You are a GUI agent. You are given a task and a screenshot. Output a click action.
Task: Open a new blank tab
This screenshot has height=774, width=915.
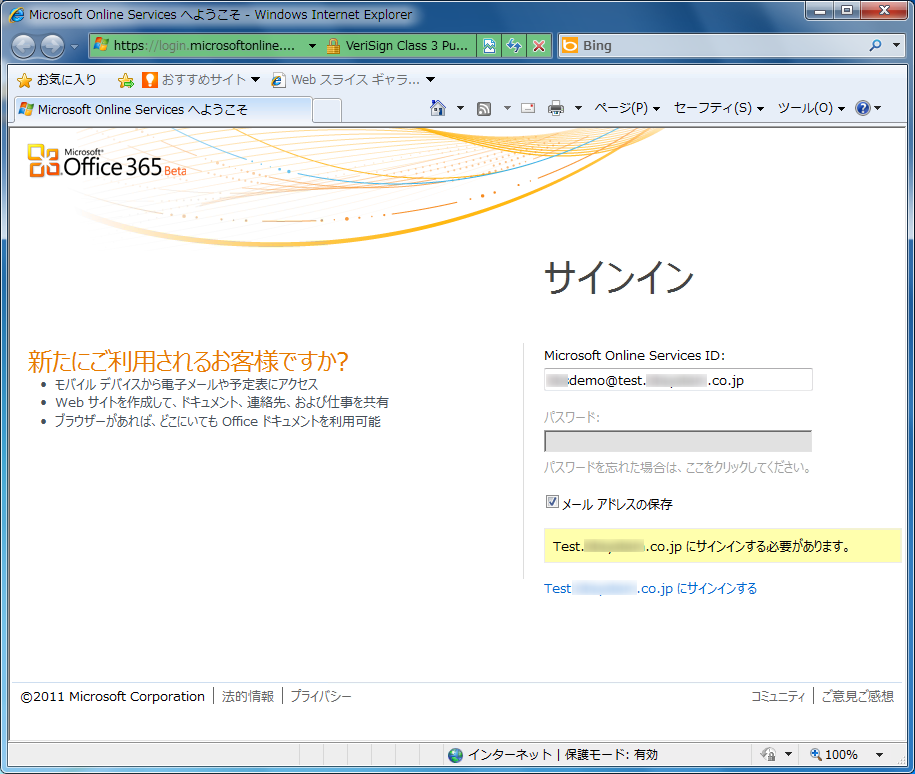pyautogui.click(x=327, y=110)
